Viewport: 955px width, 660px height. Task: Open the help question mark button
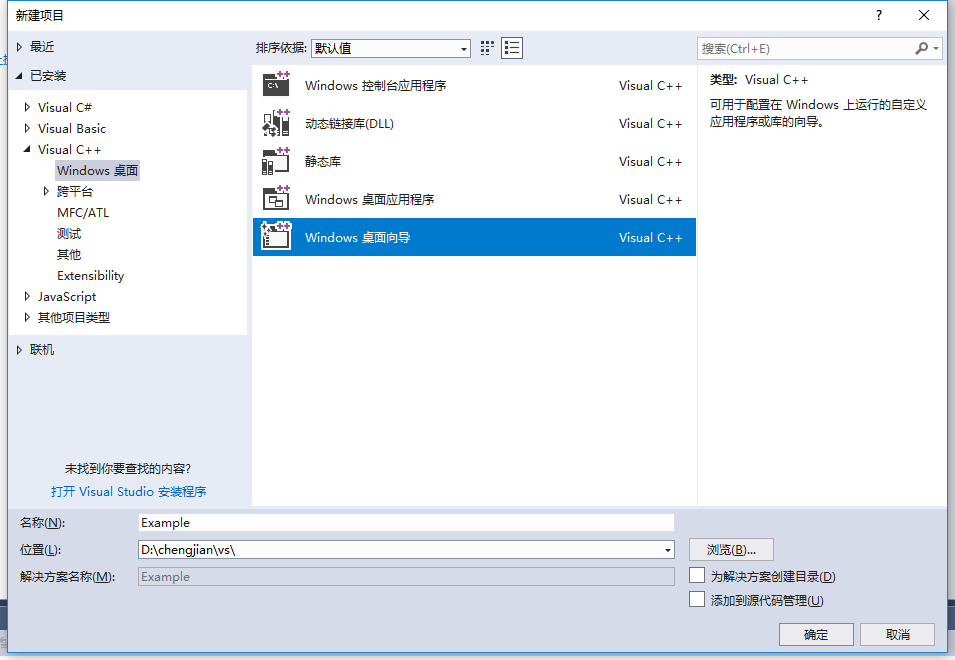click(x=878, y=15)
